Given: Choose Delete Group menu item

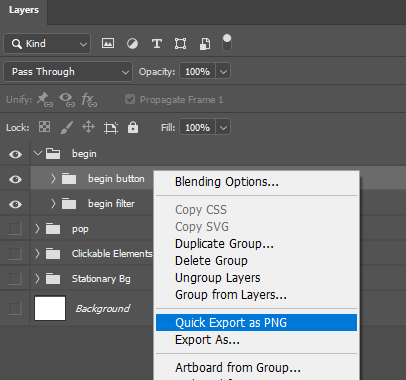Looking at the screenshot, I should click(256, 261).
